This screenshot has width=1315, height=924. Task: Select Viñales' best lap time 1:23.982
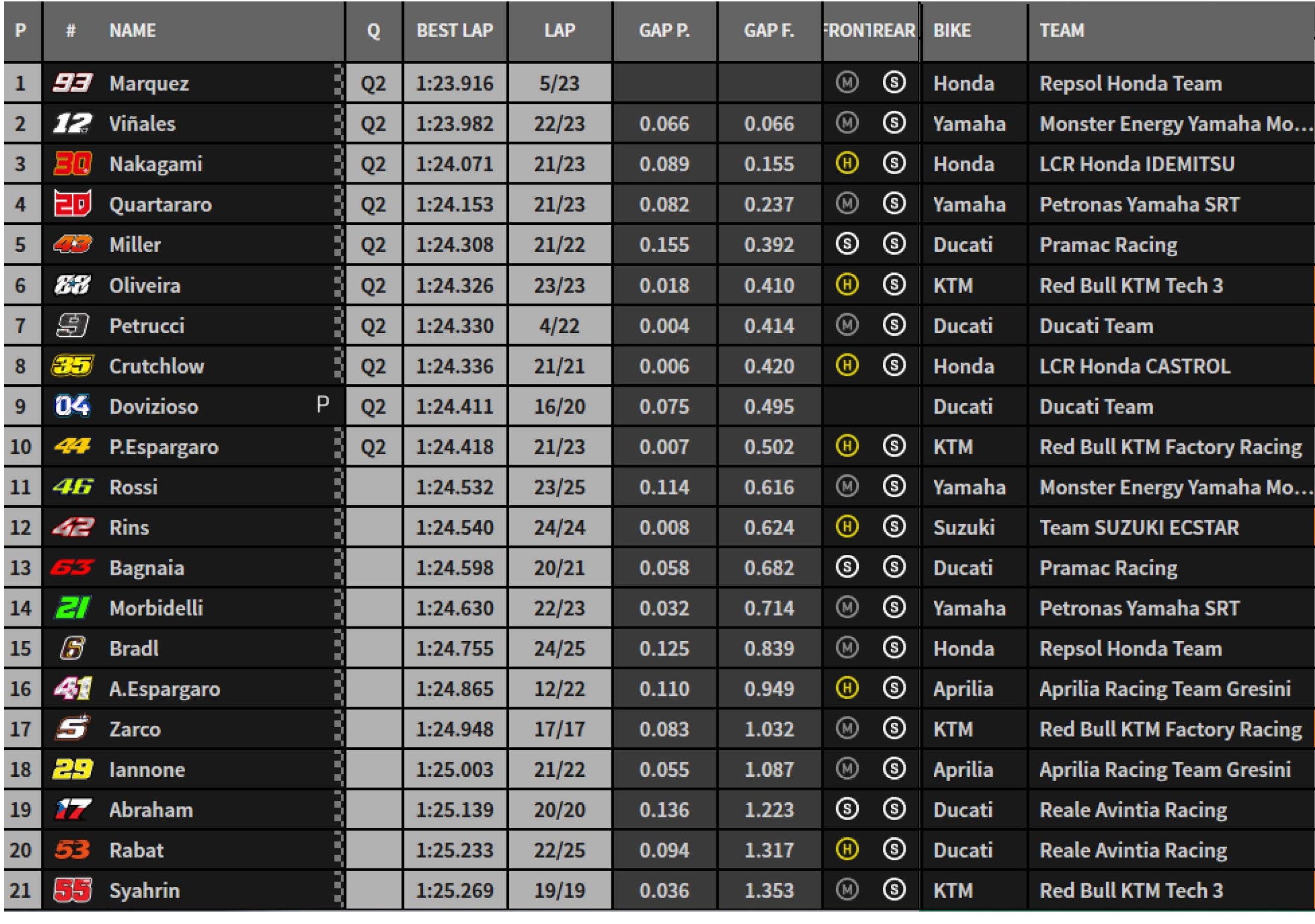[x=455, y=124]
